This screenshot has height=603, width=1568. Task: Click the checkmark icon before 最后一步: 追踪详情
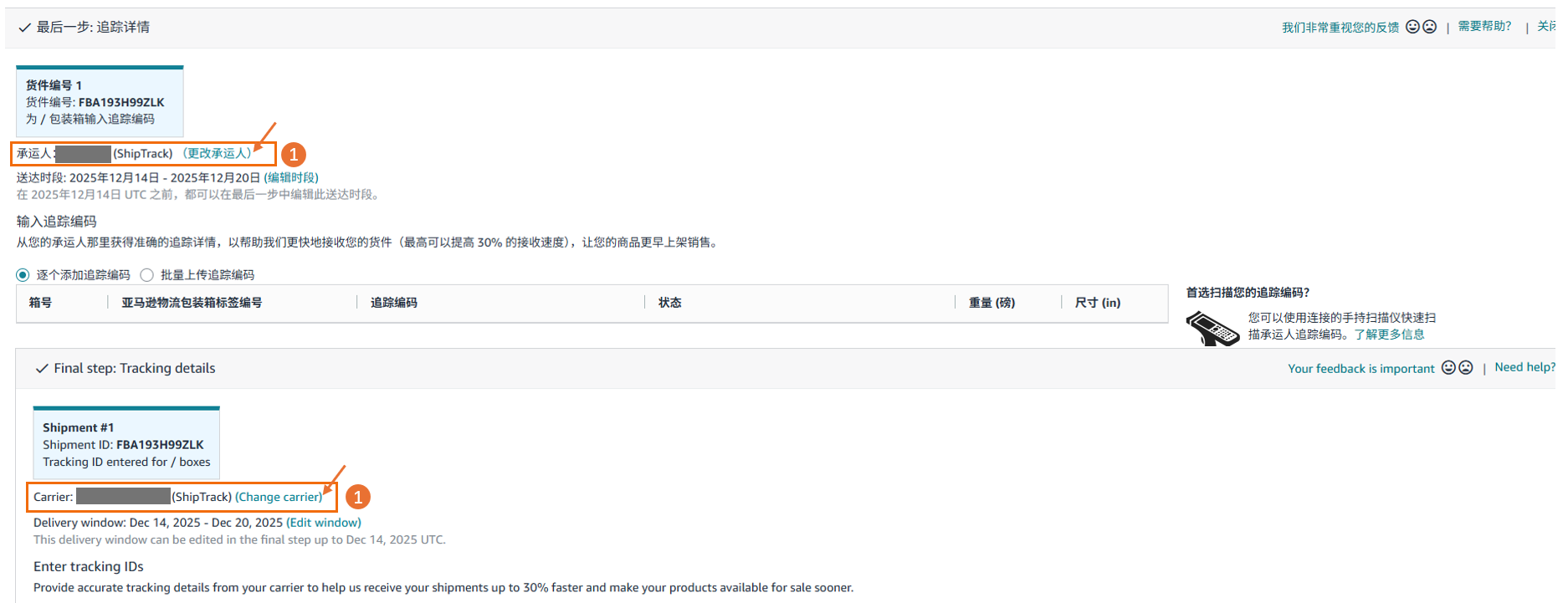tap(24, 28)
